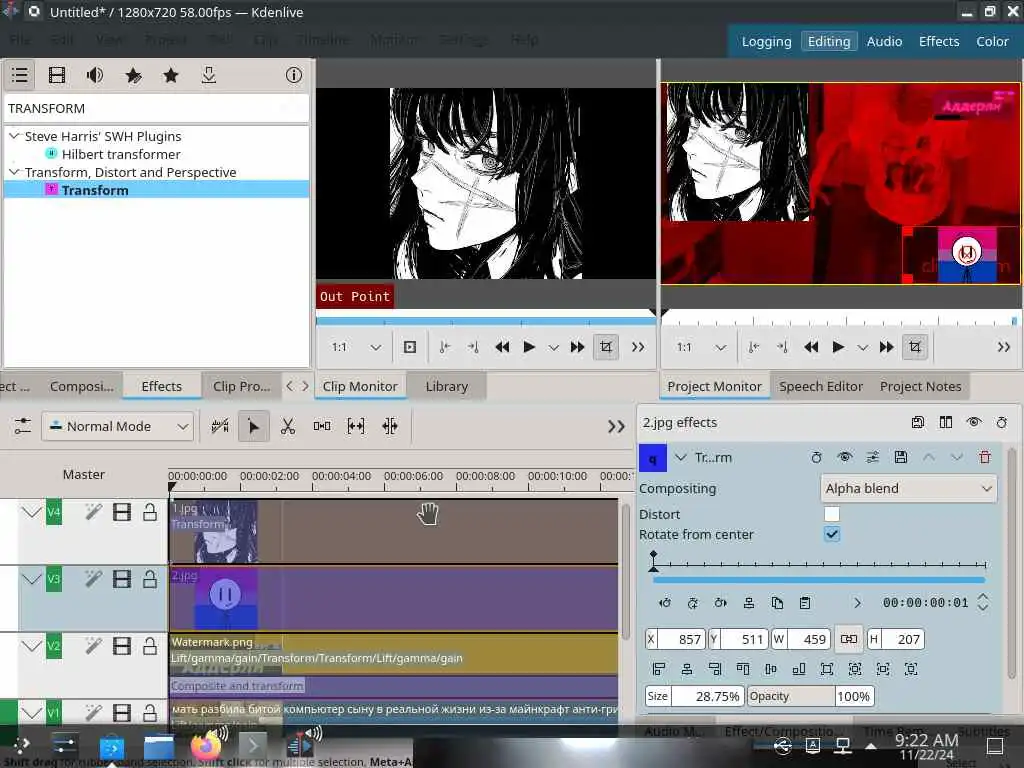Click the Size 28.75% slider field
The image size is (1024, 768).
[694, 696]
